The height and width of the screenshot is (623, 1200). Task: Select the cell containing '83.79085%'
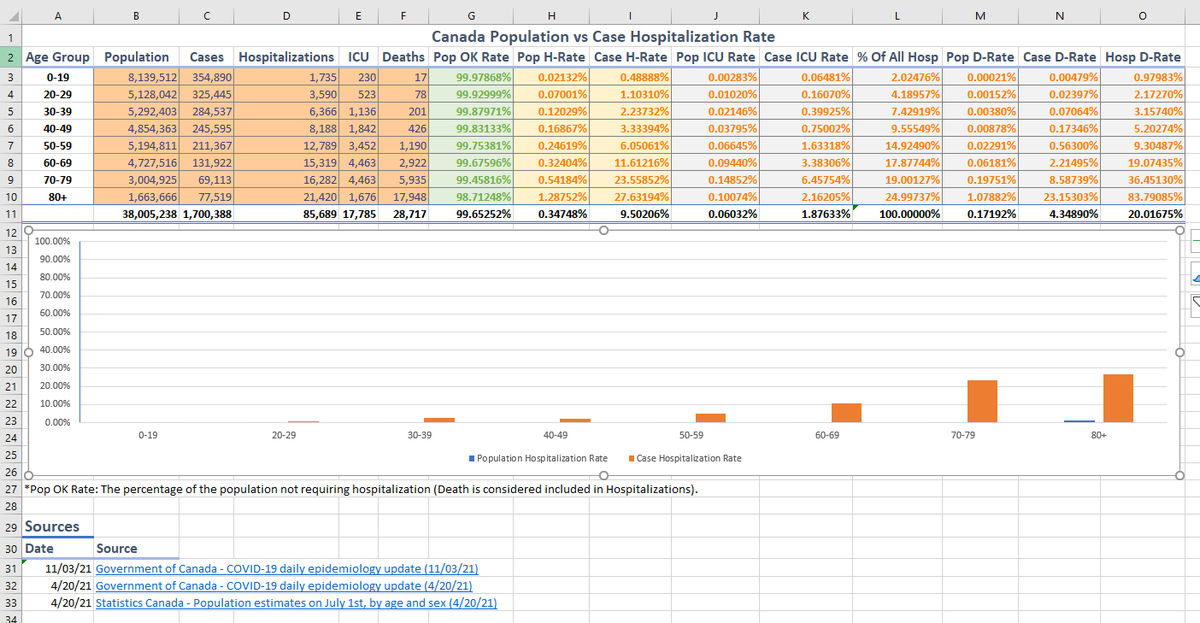(x=1142, y=197)
